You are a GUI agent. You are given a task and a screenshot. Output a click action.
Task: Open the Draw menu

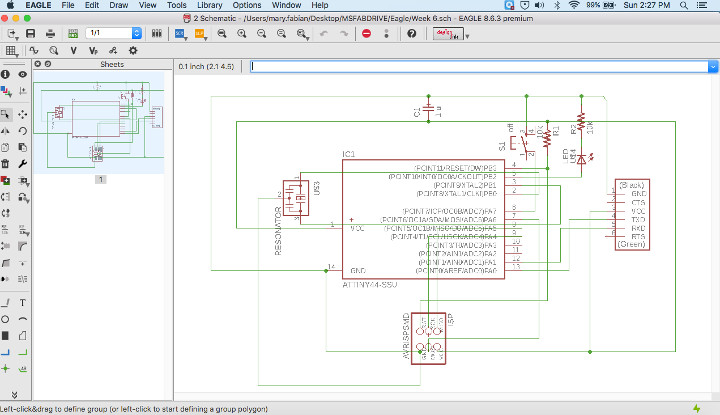118,5
